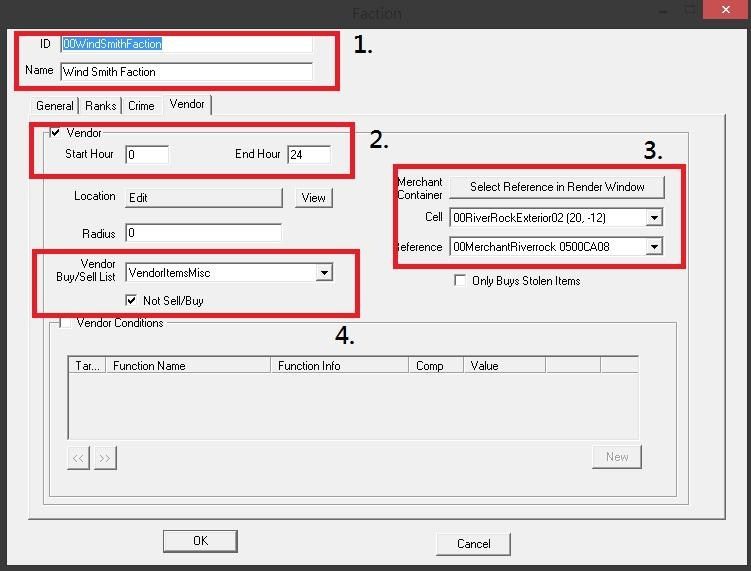
Task: Select the Vendor tab
Action: click(x=187, y=104)
